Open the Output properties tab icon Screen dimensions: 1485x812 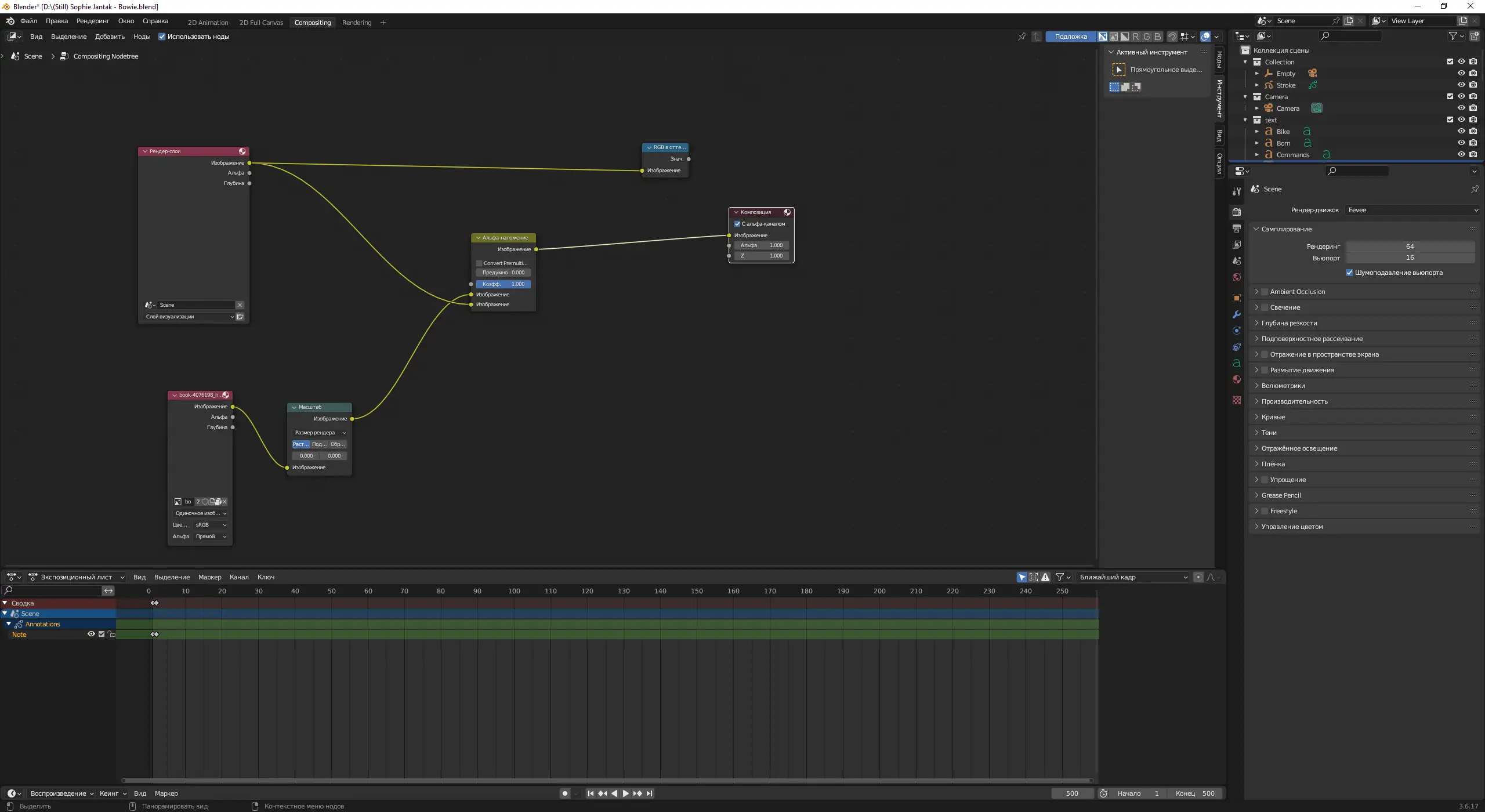1237,229
